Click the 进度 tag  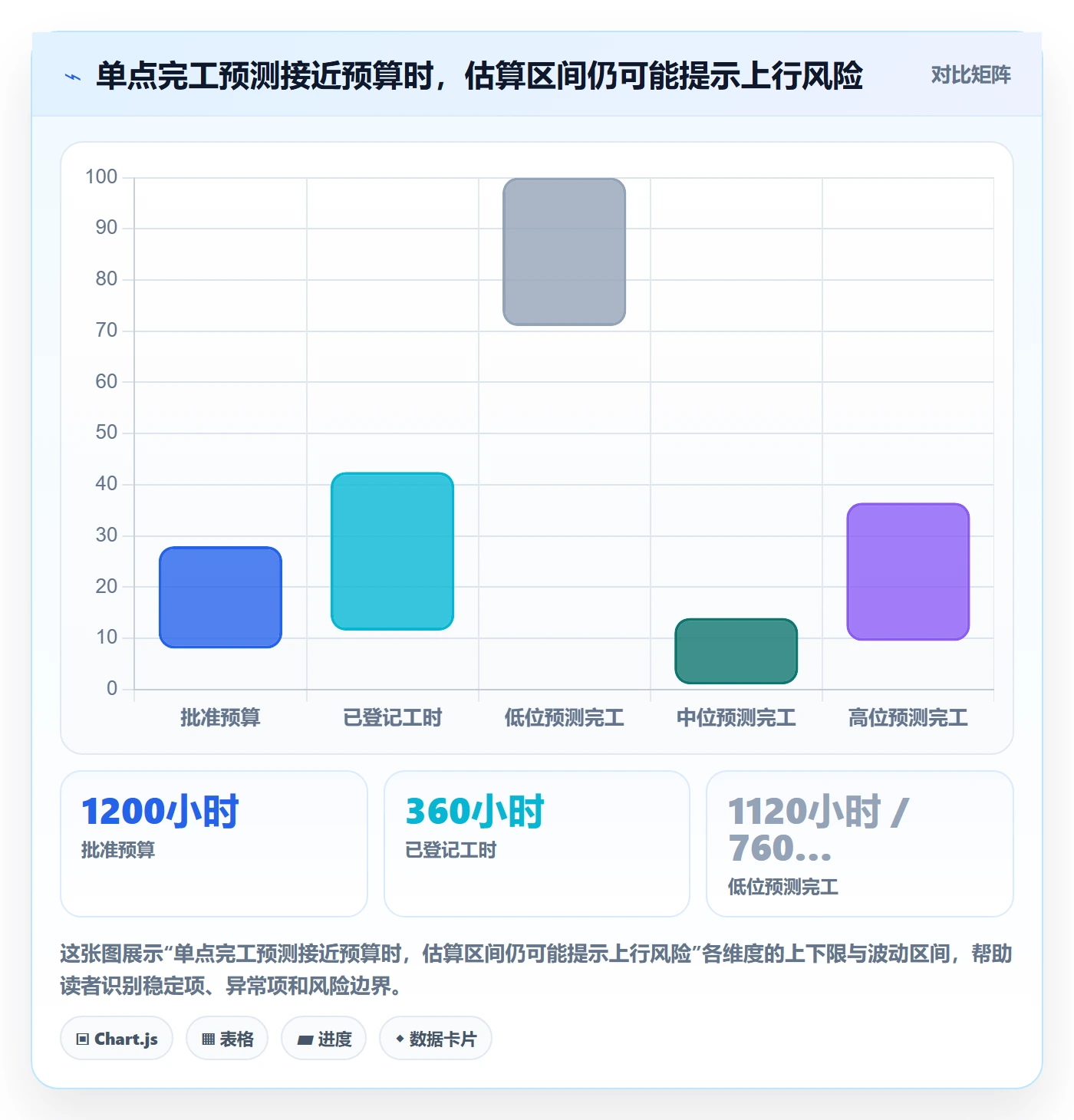tap(324, 1039)
